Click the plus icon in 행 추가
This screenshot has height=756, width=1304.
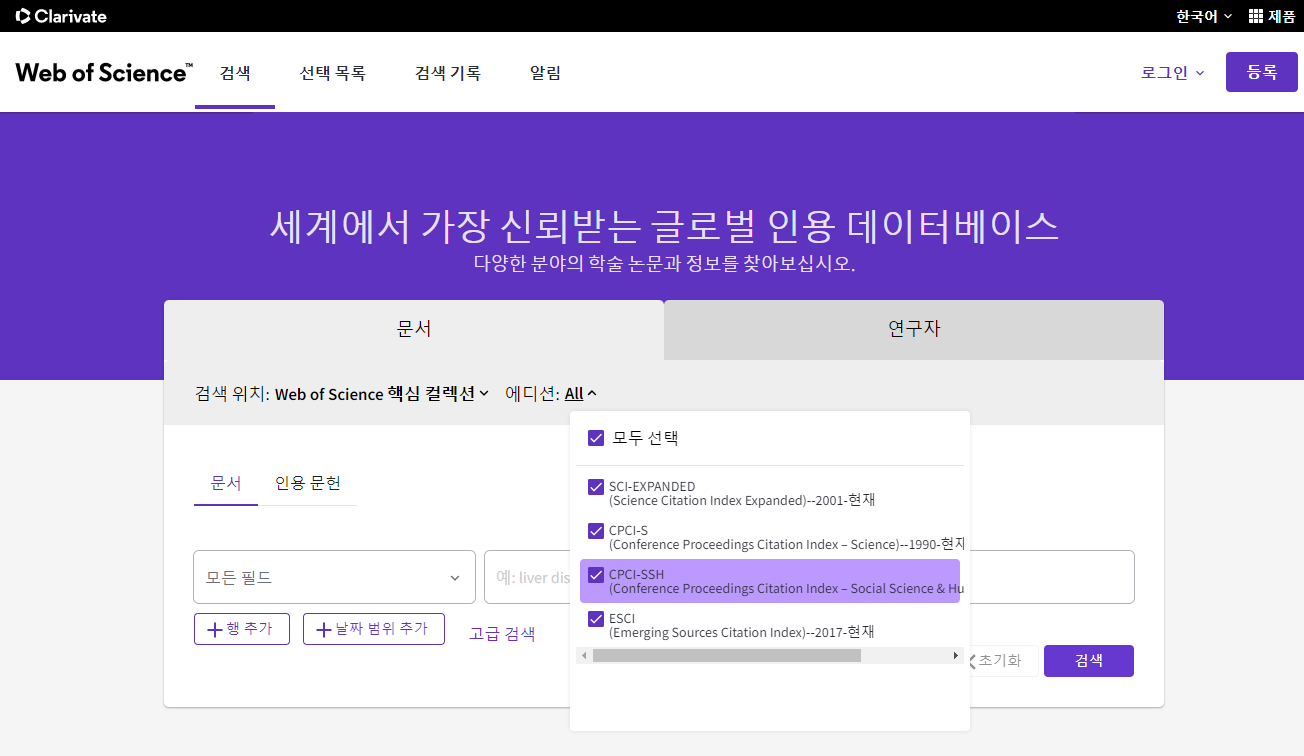(x=214, y=629)
